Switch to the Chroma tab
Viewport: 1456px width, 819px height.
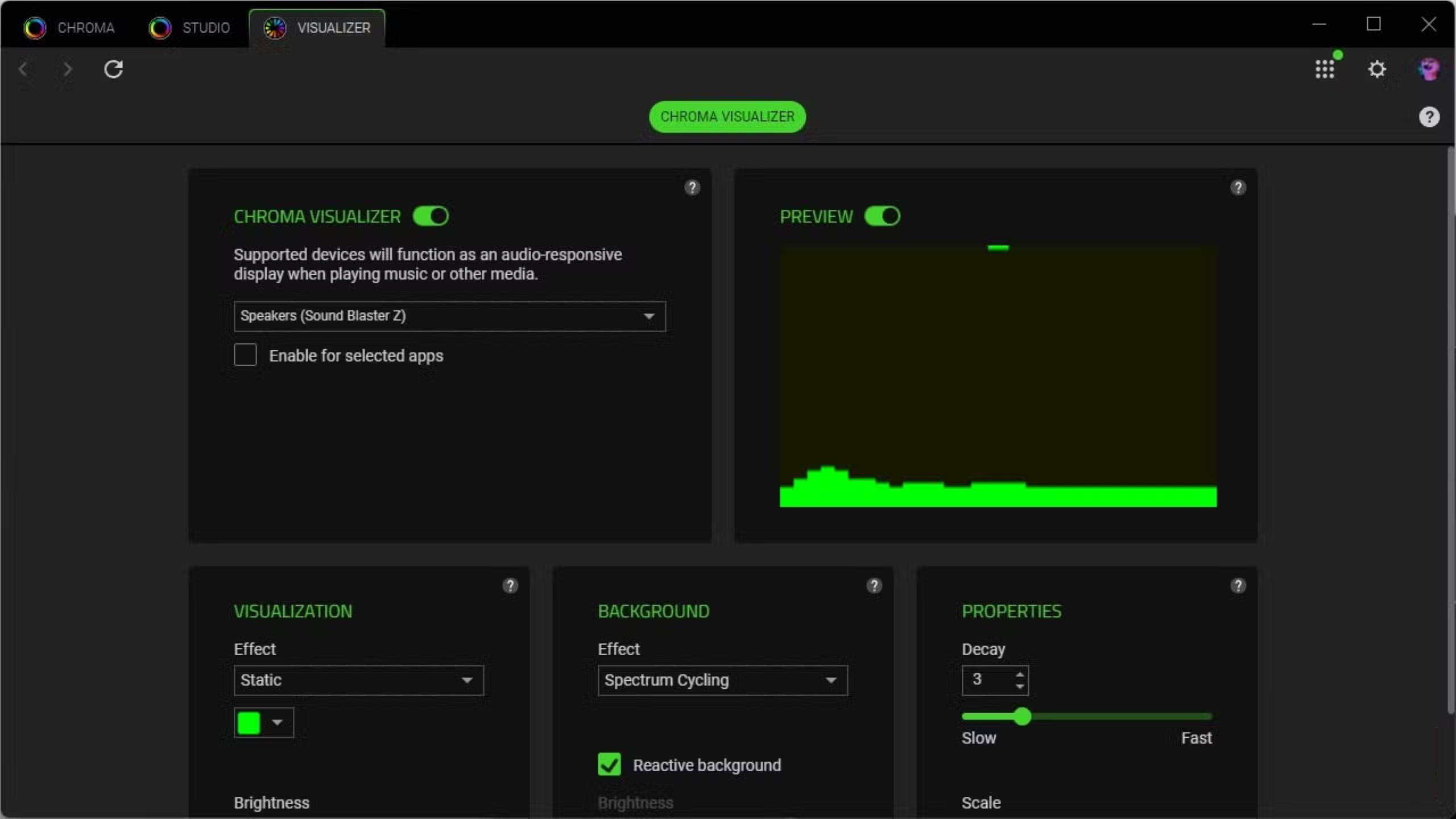click(69, 27)
